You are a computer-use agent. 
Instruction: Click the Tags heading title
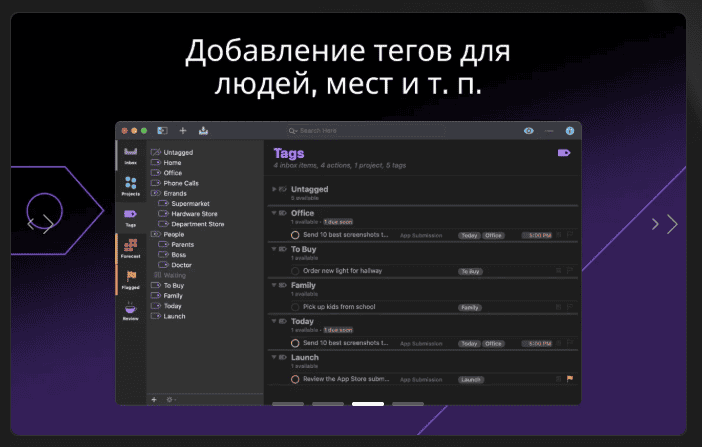coord(289,153)
